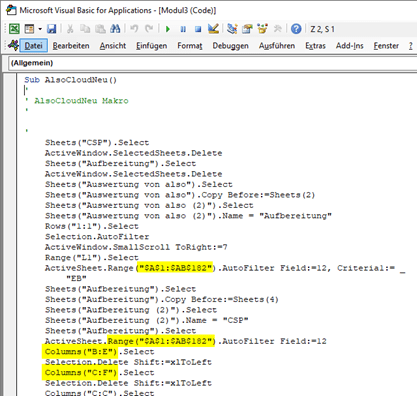Save the project with the disk icon

pyautogui.click(x=51, y=29)
